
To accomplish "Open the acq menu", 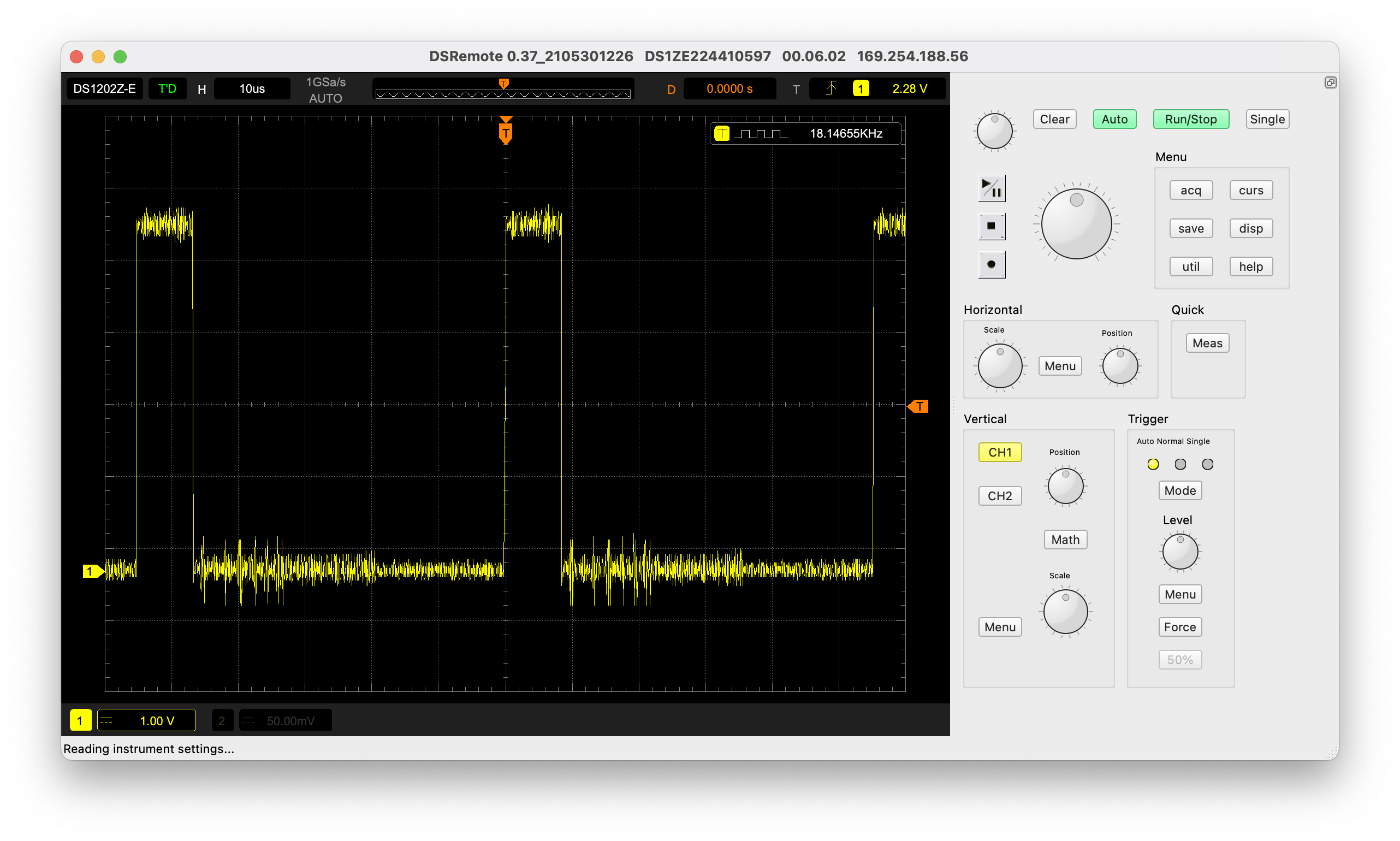I will 1191,190.
